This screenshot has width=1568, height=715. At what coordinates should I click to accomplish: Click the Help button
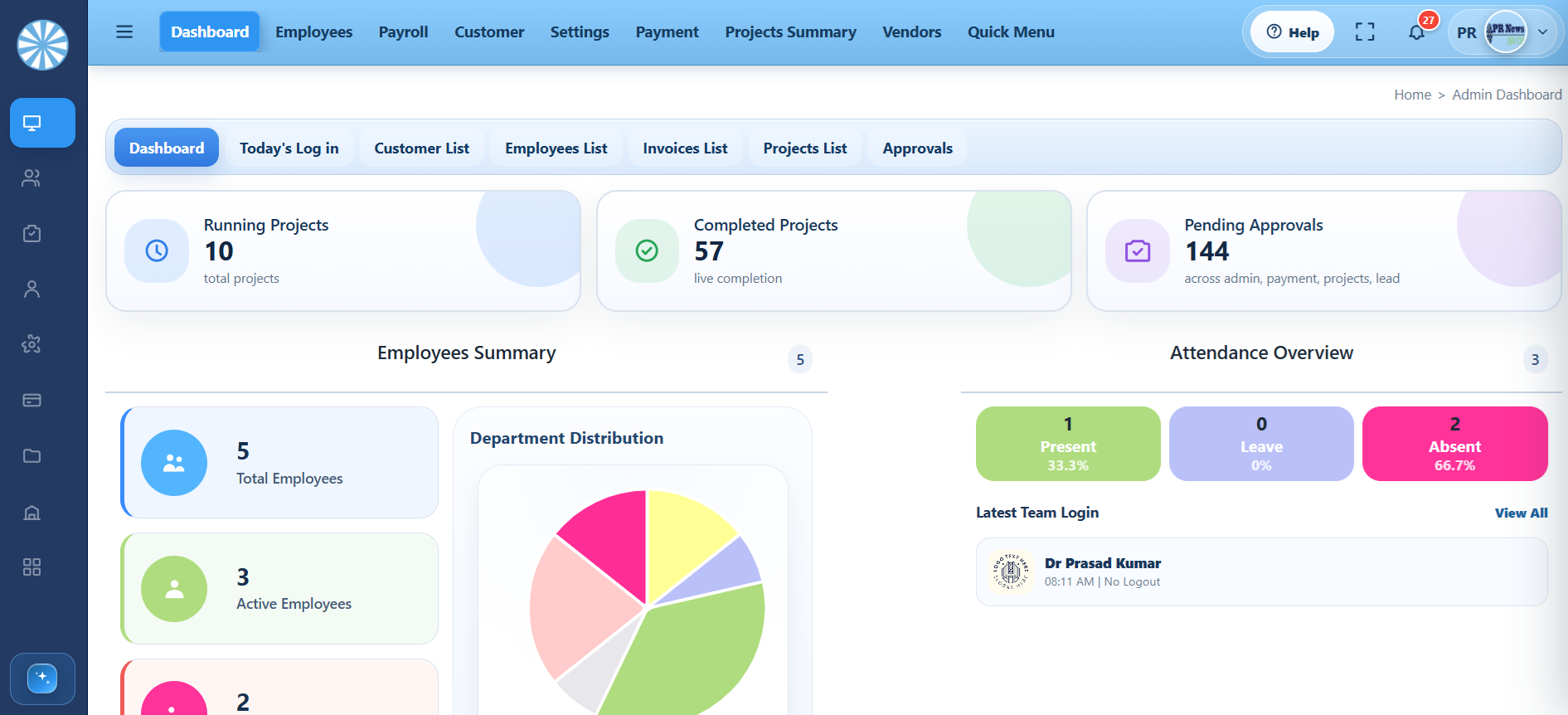coord(1293,32)
